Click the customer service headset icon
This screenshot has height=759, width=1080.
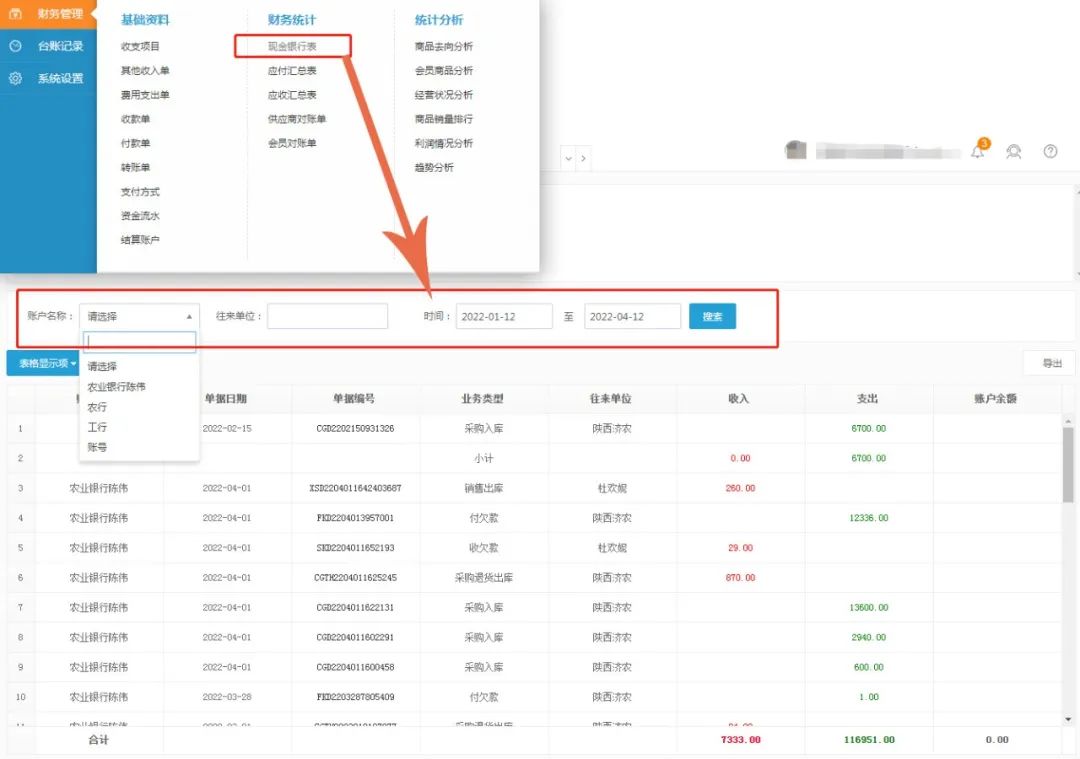pos(1014,152)
